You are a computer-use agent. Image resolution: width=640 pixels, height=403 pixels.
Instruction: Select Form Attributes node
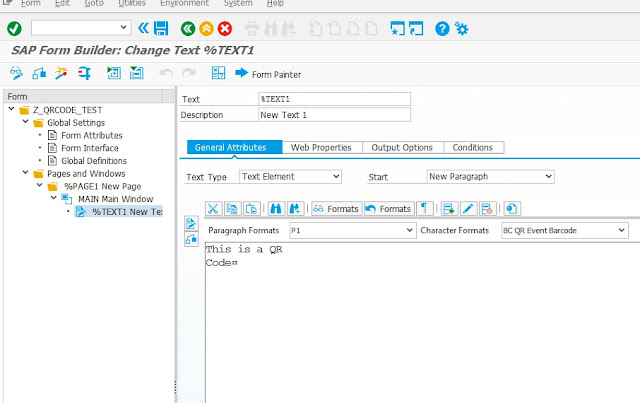[91, 135]
